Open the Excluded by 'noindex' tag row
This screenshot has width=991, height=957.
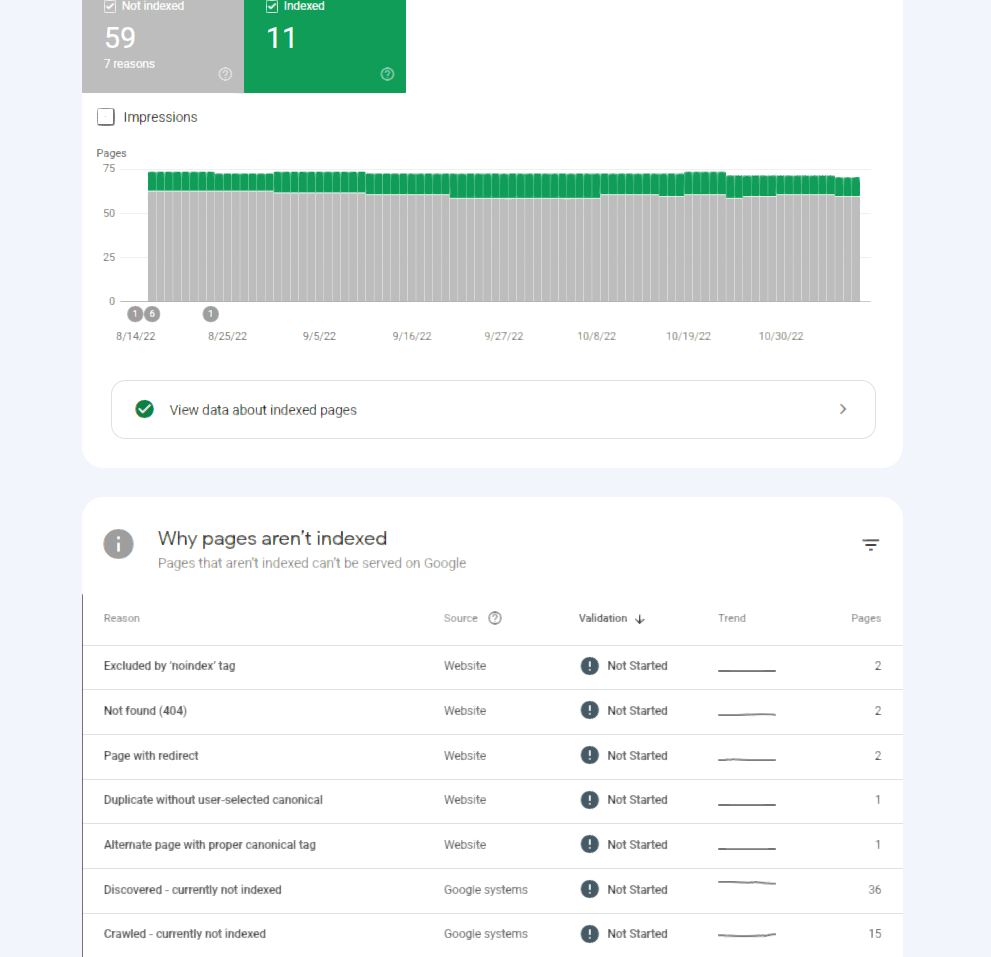492,666
